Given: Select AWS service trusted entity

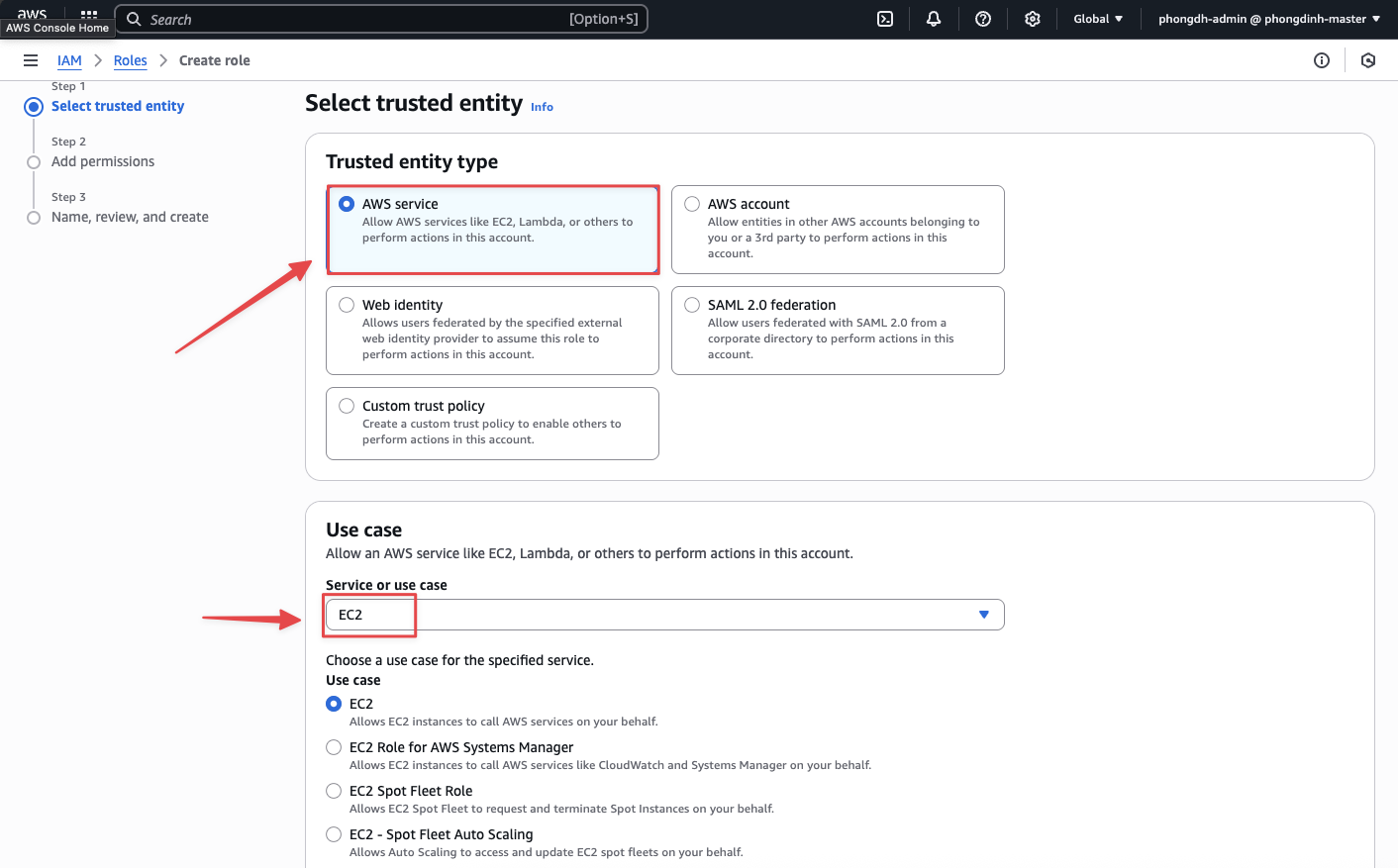Looking at the screenshot, I should point(493,230).
